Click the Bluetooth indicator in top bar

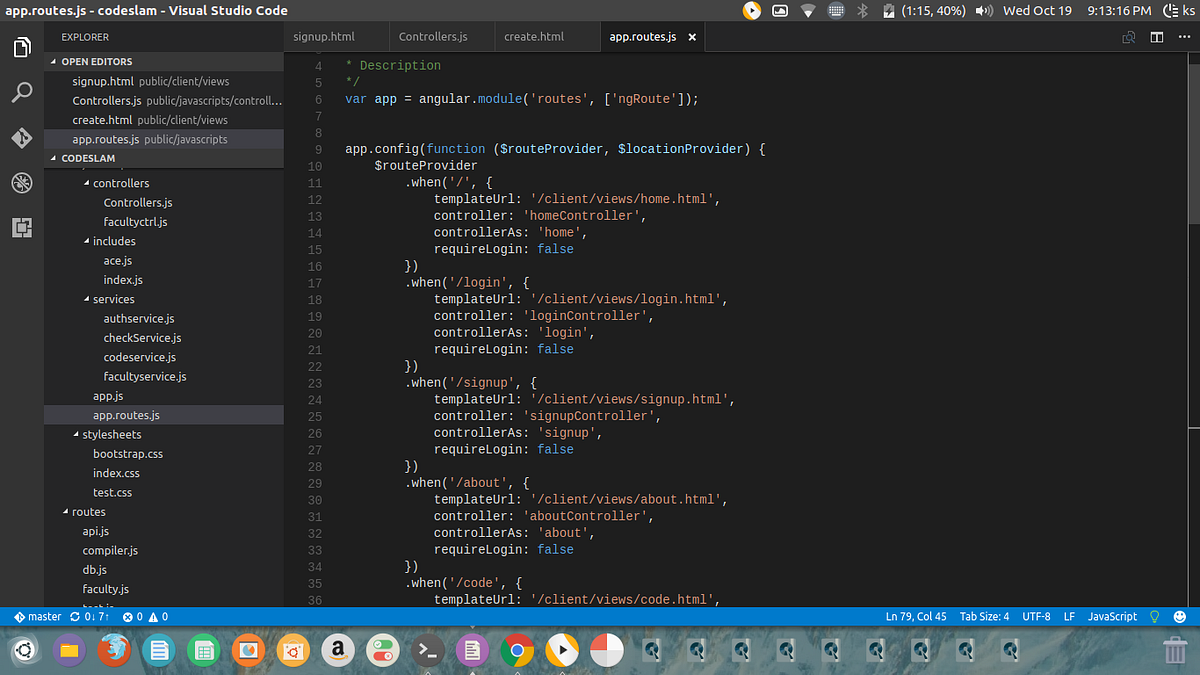862,11
